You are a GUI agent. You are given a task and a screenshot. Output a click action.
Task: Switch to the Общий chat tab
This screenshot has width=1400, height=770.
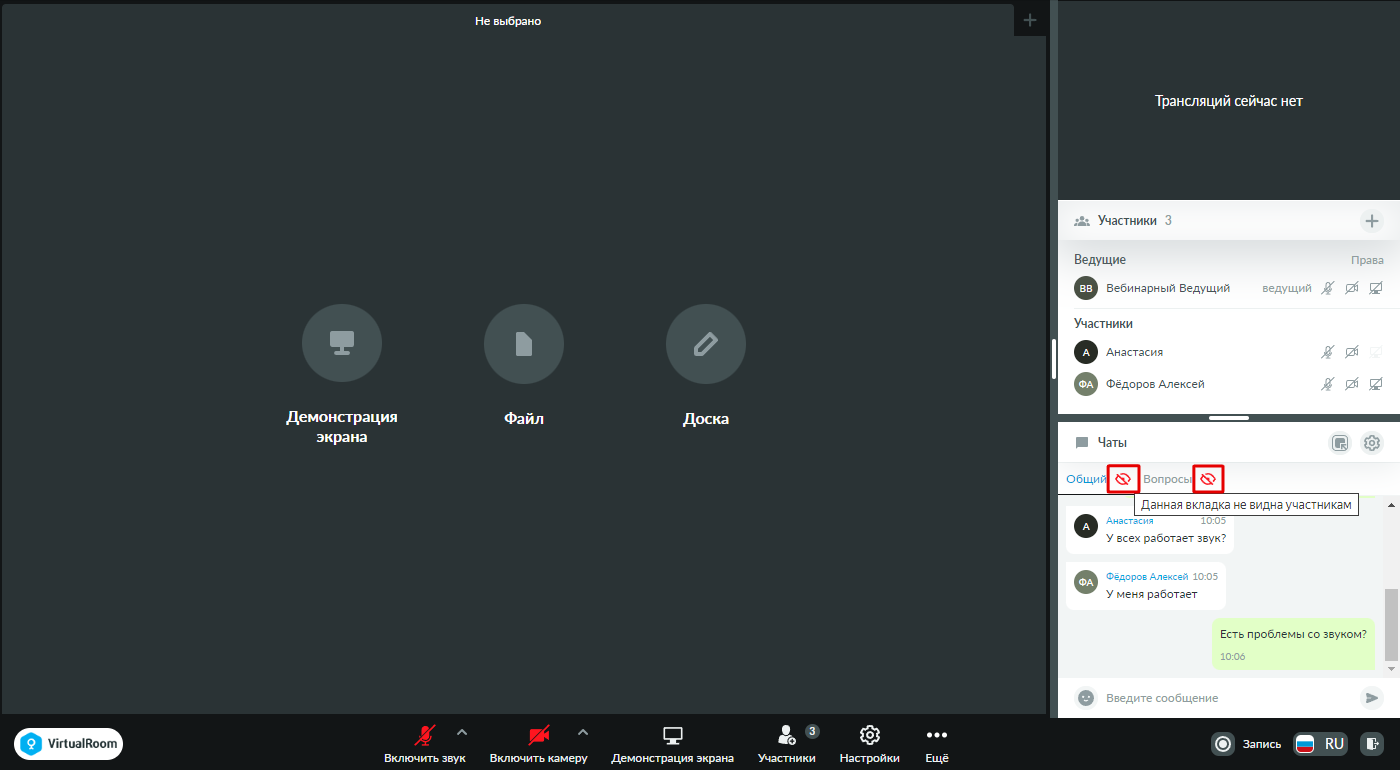tap(1086, 479)
